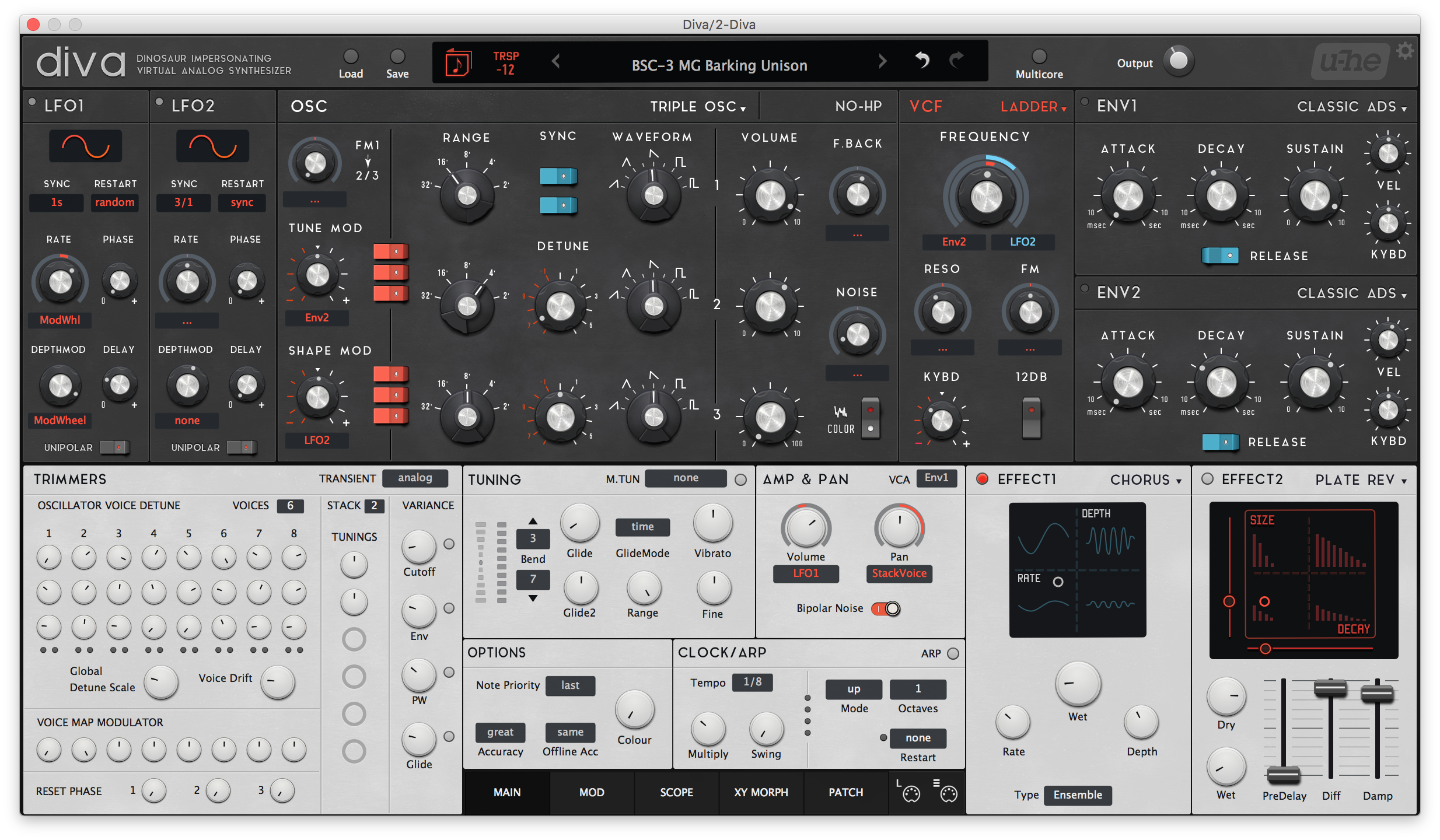Click LFO1 restart random button
Screen dimensions: 1440x840
pos(114,202)
